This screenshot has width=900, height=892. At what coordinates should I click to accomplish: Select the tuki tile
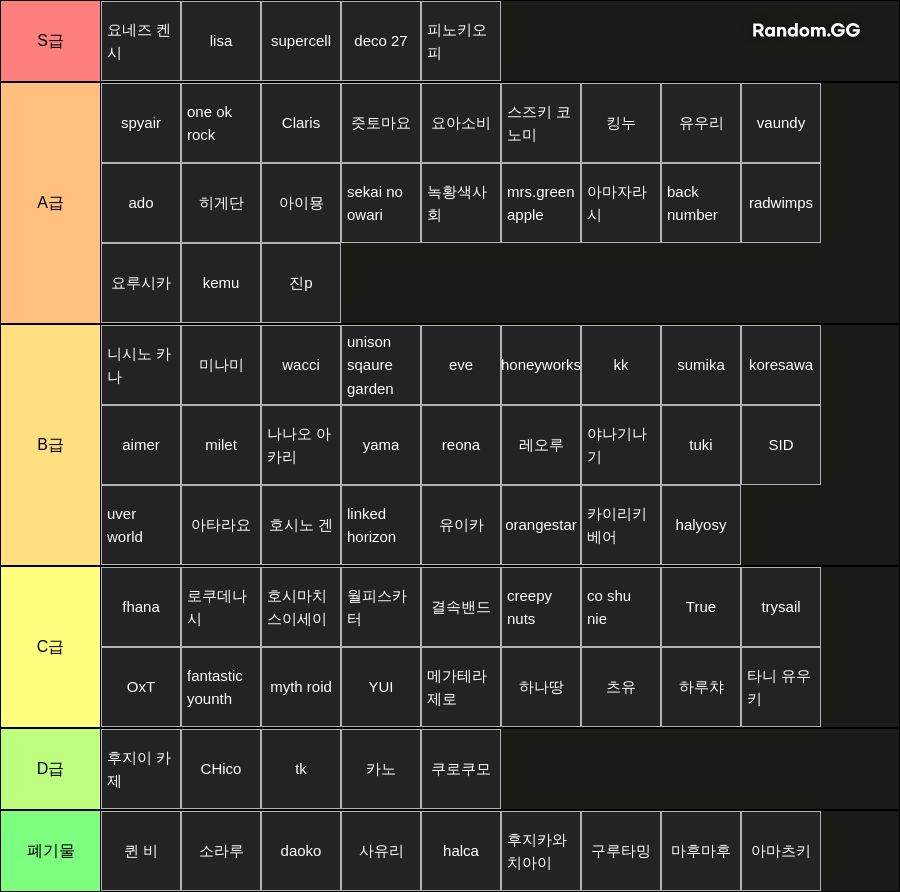tap(701, 445)
